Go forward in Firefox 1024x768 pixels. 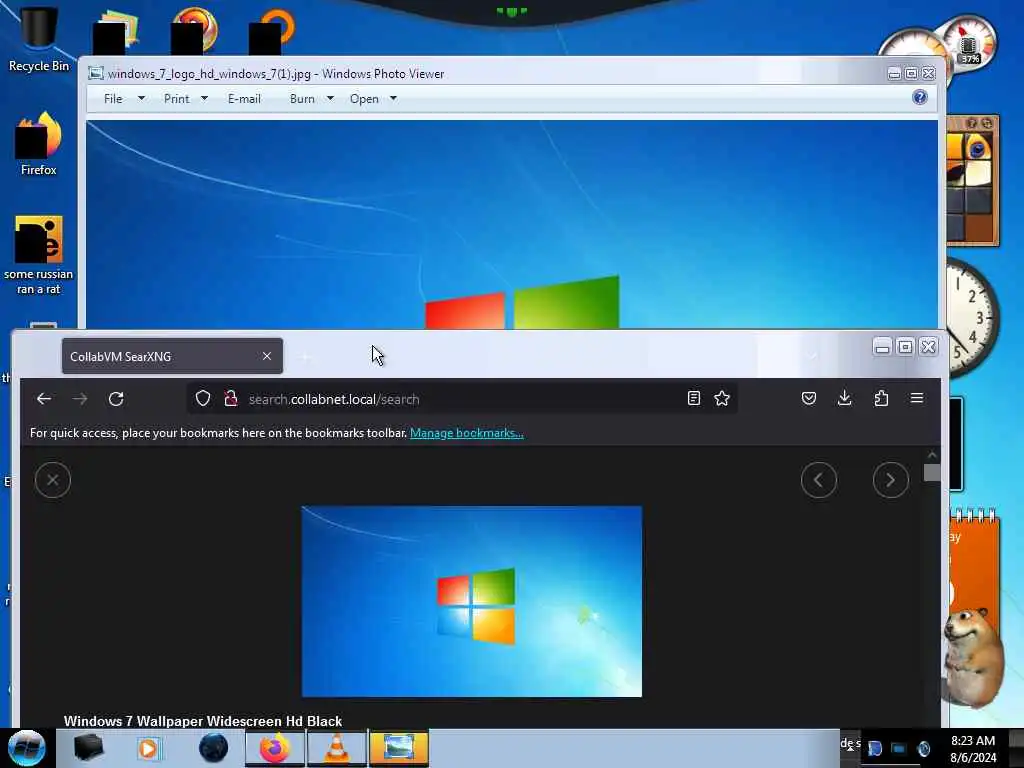tap(80, 398)
